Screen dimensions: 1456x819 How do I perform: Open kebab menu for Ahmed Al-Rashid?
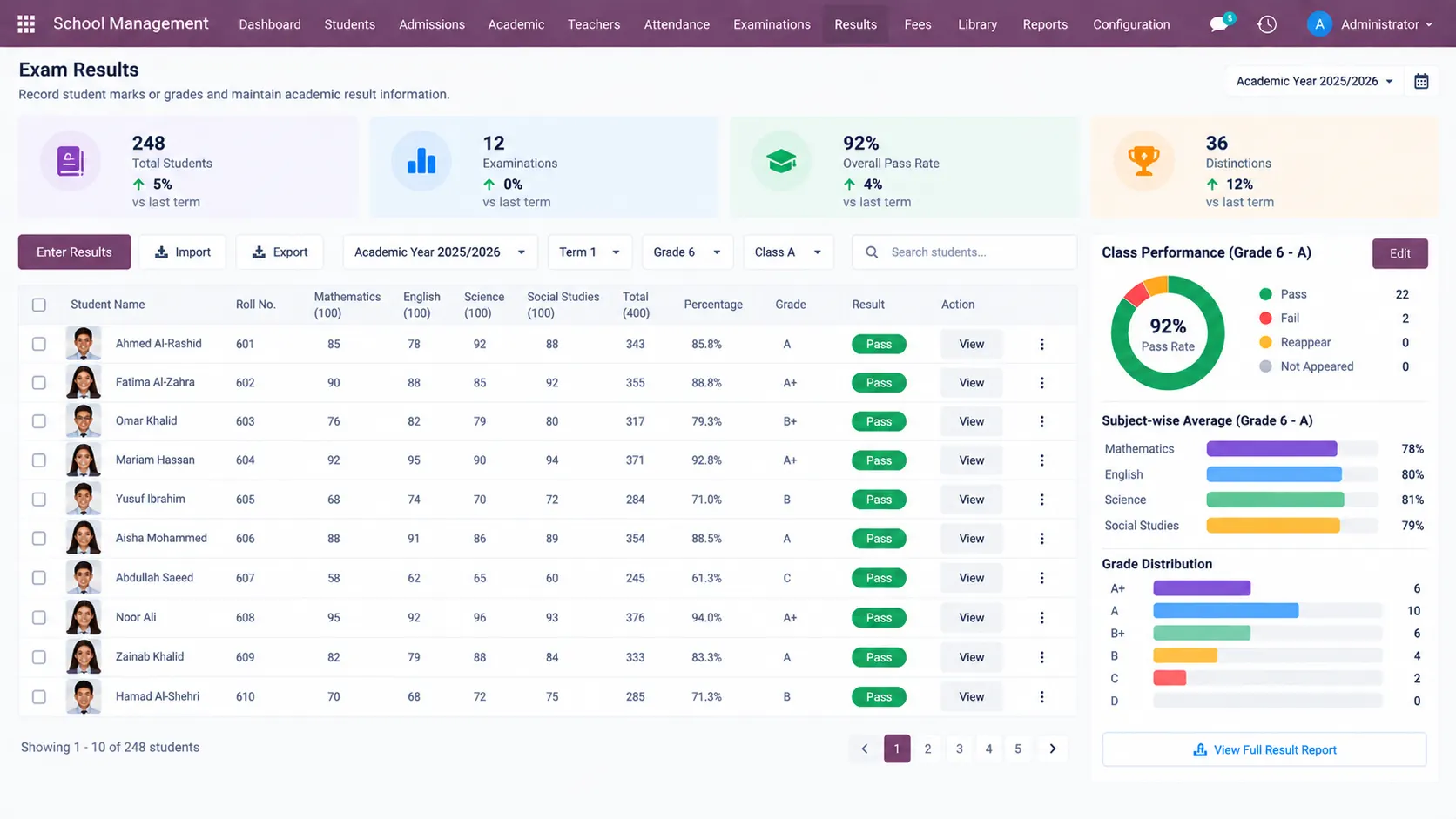pos(1041,344)
